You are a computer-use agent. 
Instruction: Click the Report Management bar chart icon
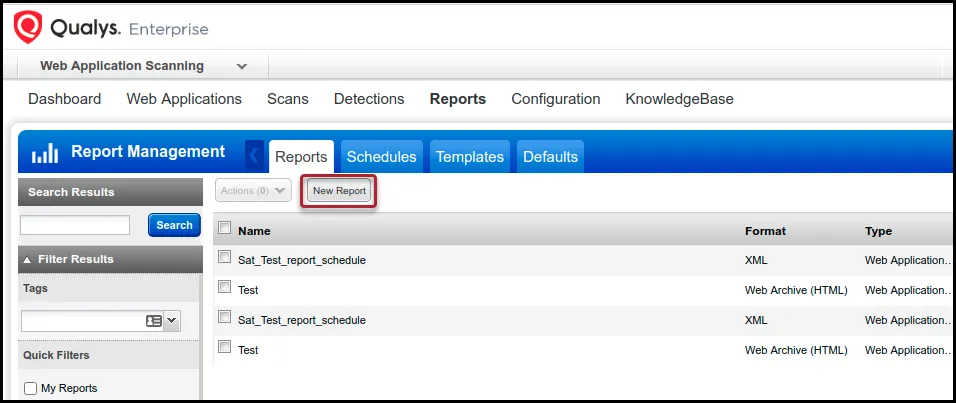pyautogui.click(x=45, y=153)
